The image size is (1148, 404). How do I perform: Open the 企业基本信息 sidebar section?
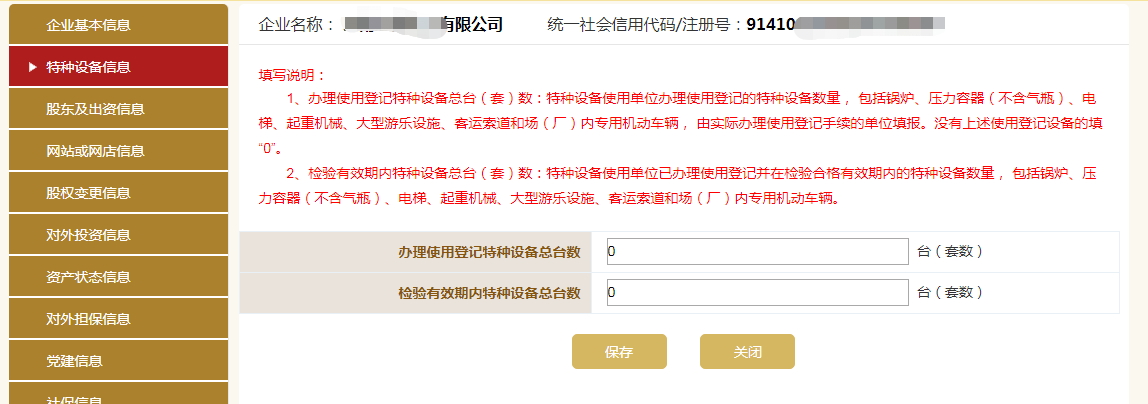pyautogui.click(x=88, y=25)
